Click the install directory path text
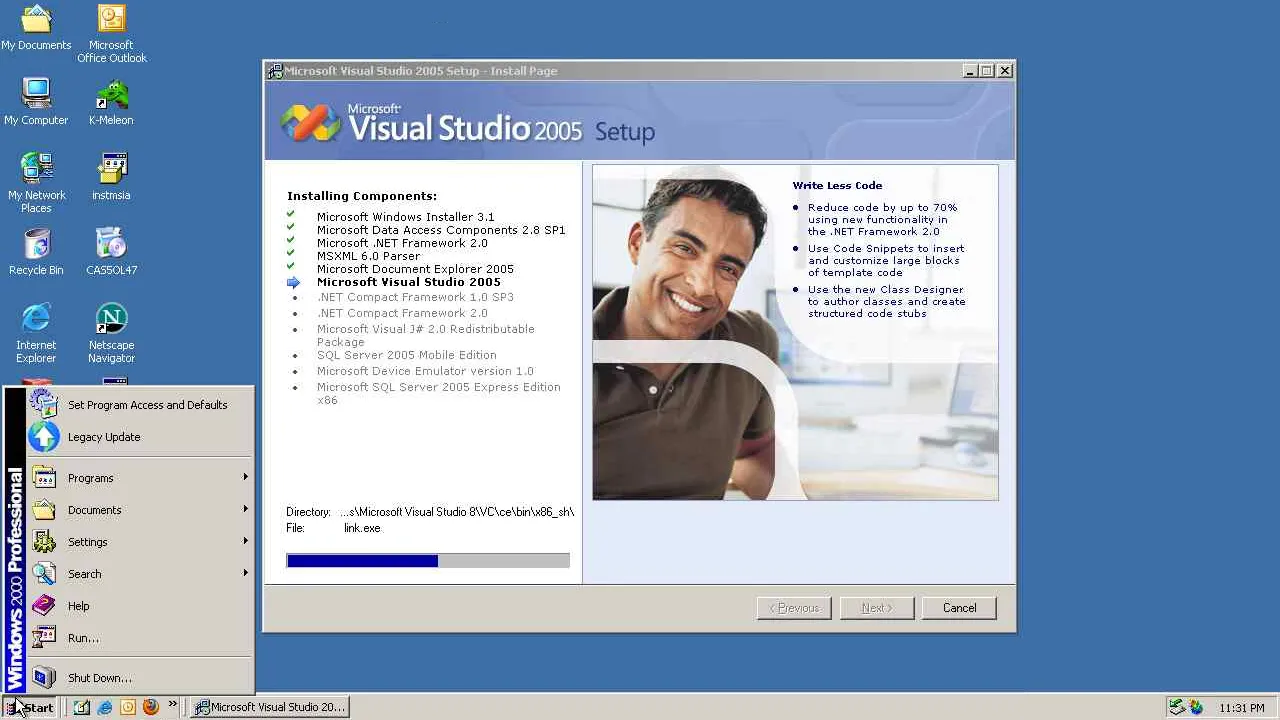This screenshot has height=720, width=1280. point(457,512)
